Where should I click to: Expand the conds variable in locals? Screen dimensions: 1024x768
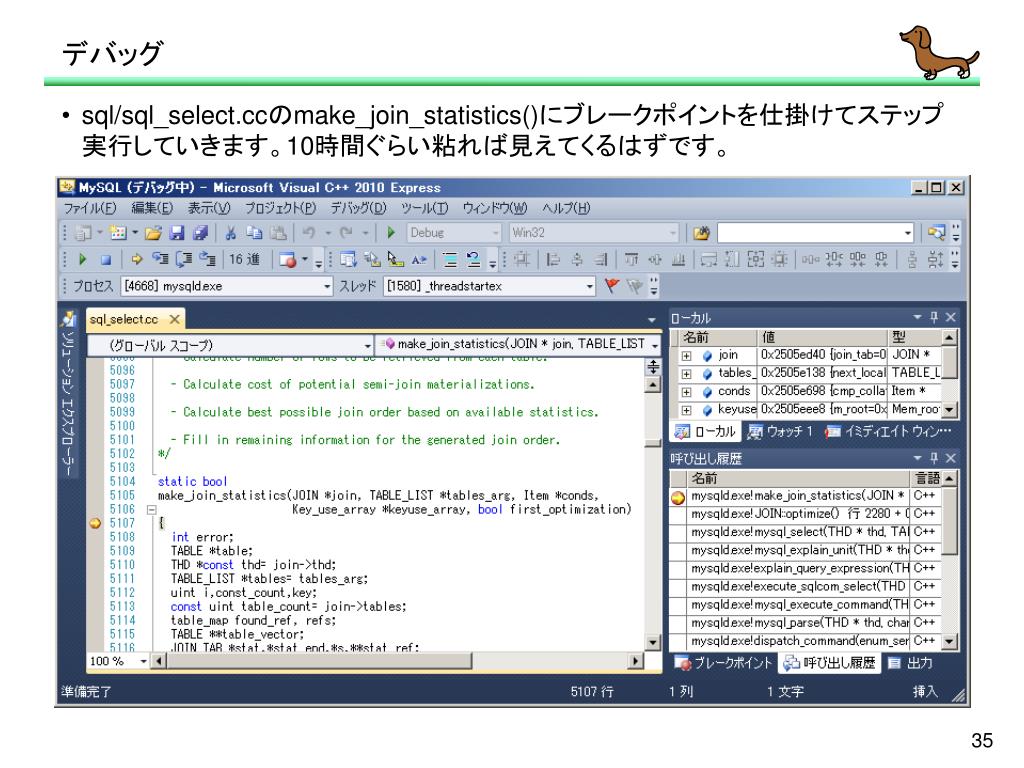[x=686, y=392]
